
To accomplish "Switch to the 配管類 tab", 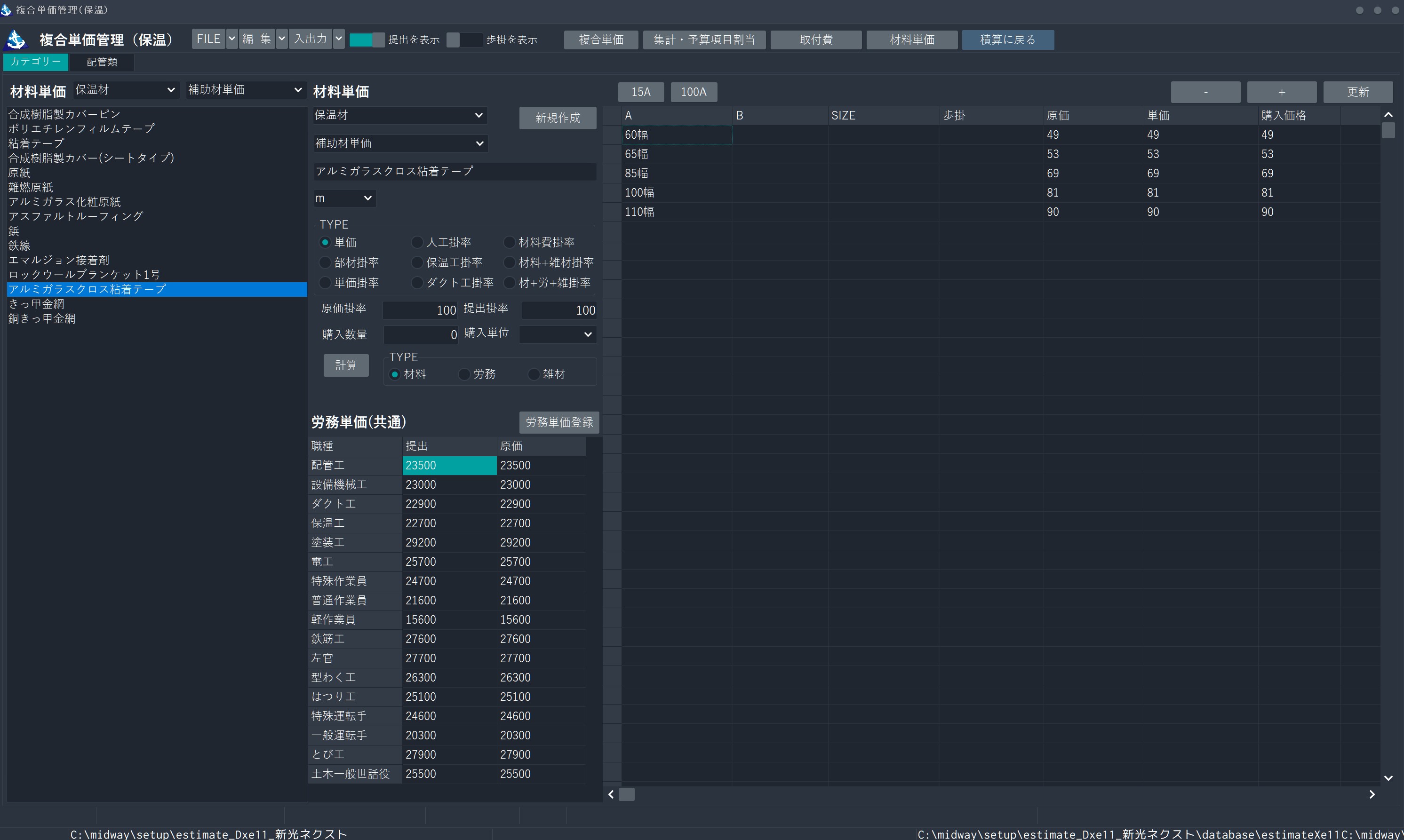I will [x=102, y=62].
